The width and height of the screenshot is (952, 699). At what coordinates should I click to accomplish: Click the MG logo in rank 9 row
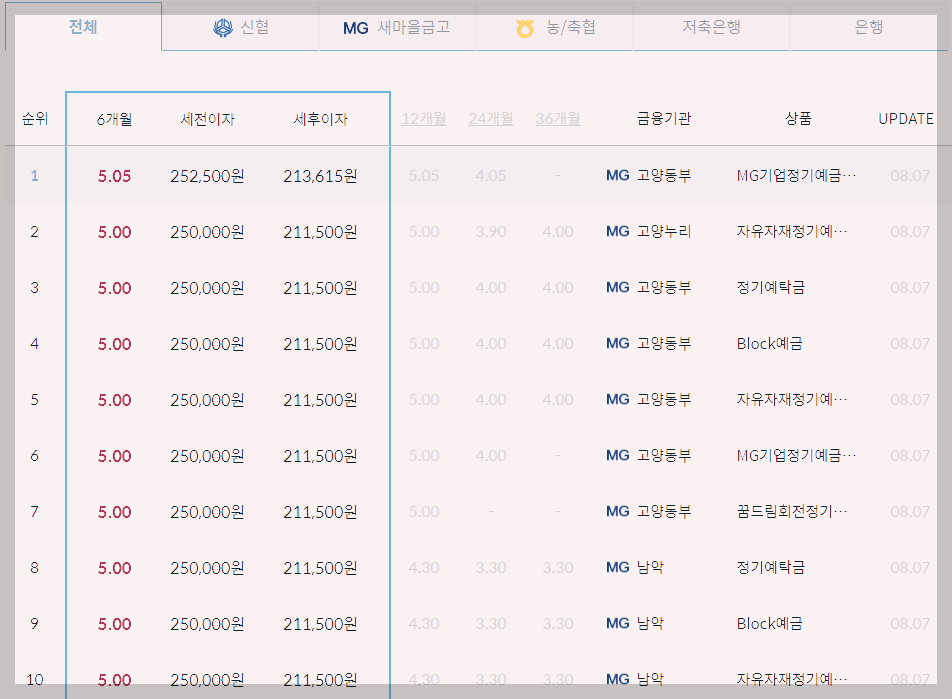pos(617,623)
